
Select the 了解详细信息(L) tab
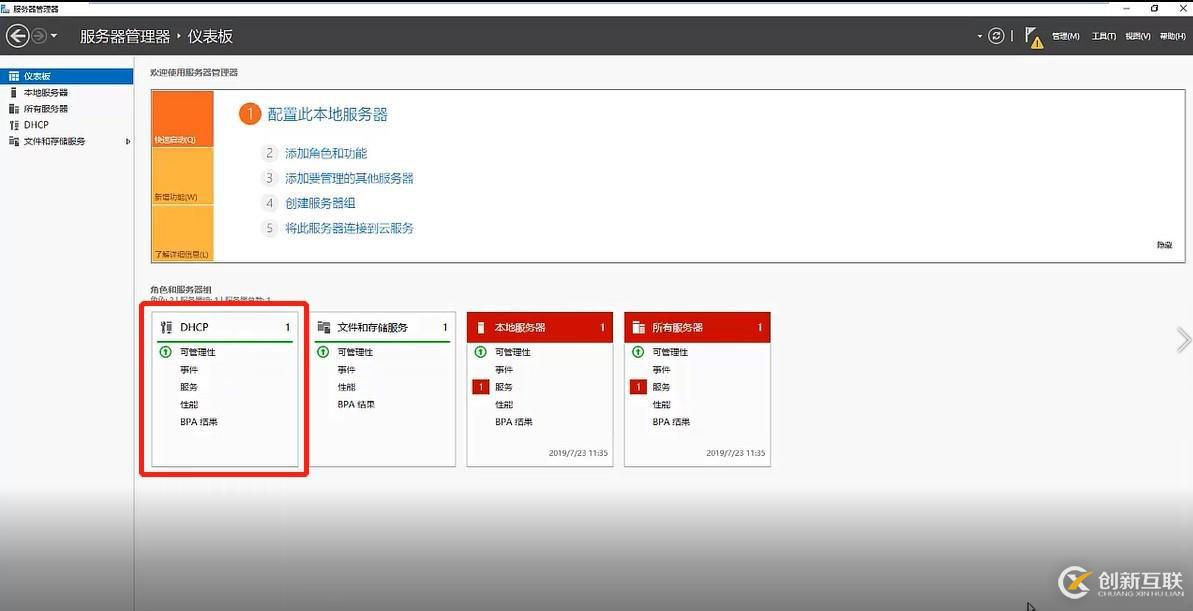[183, 233]
